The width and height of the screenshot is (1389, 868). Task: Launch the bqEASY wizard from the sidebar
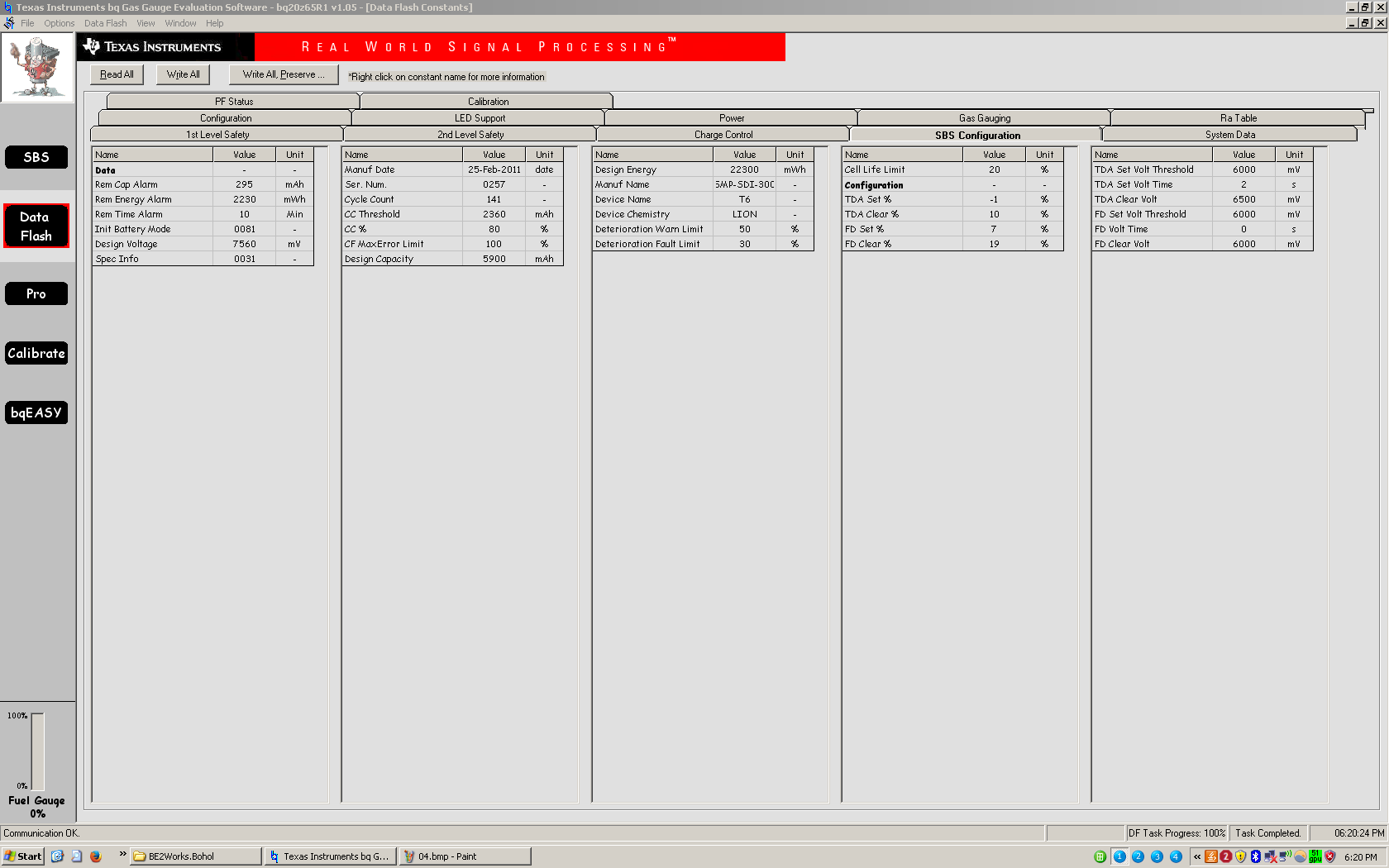[36, 413]
